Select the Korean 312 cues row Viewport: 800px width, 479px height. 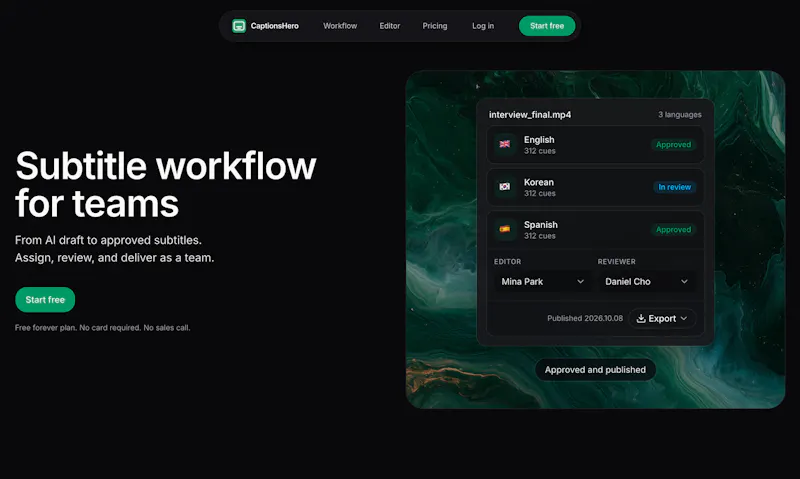pos(595,187)
